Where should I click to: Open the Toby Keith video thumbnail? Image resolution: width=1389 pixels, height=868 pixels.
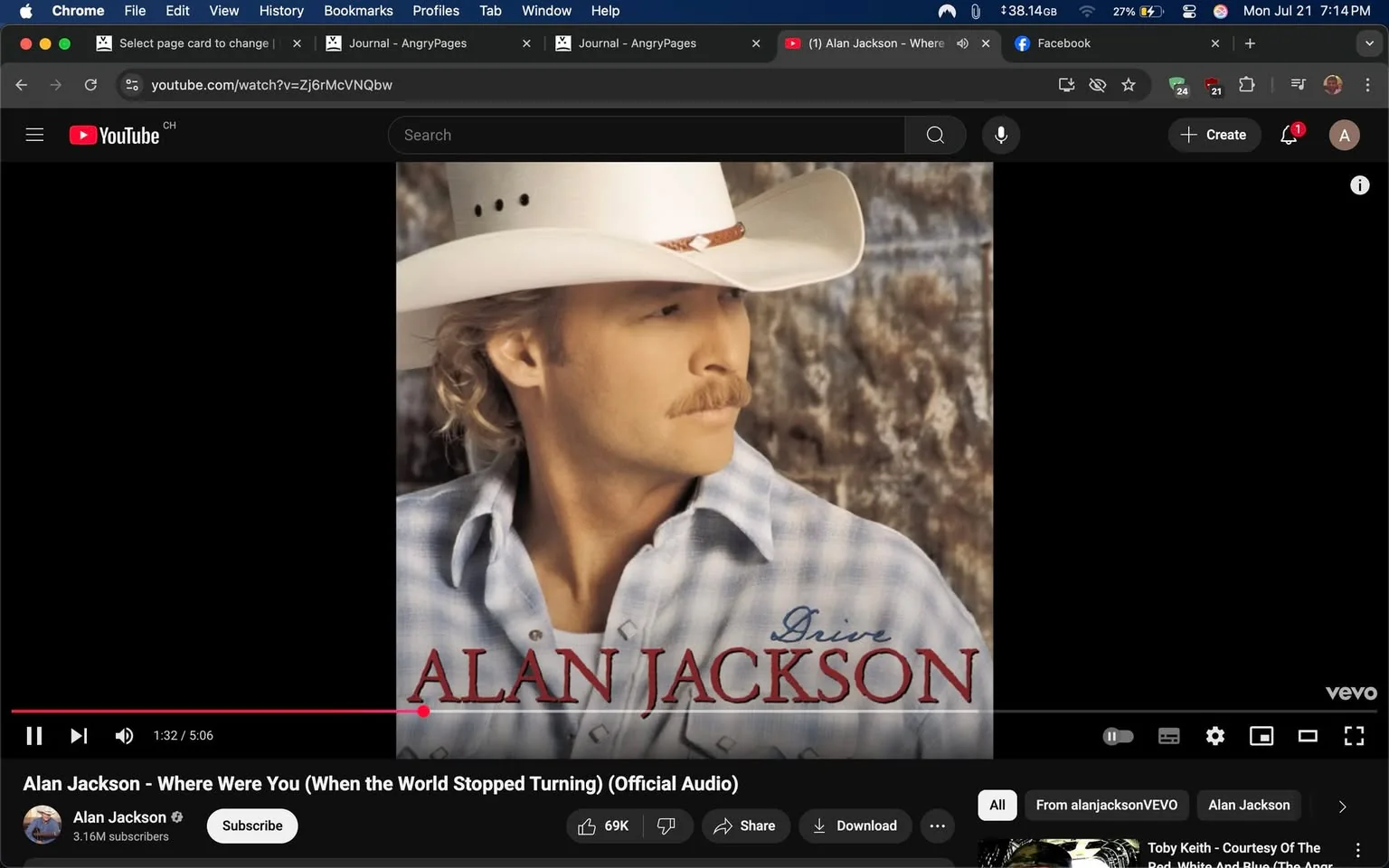(1059, 854)
